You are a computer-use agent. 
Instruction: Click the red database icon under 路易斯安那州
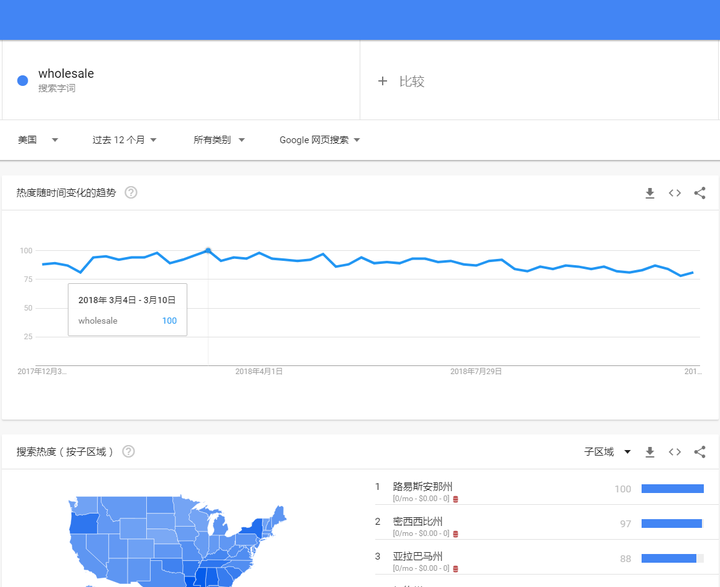456,499
